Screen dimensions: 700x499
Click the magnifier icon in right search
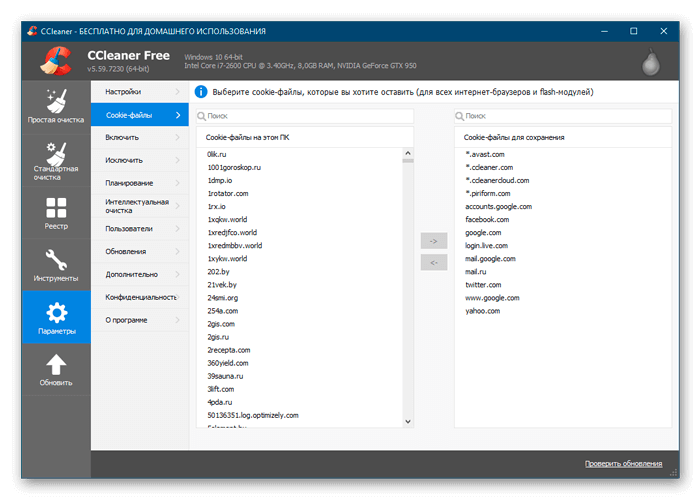(x=459, y=116)
